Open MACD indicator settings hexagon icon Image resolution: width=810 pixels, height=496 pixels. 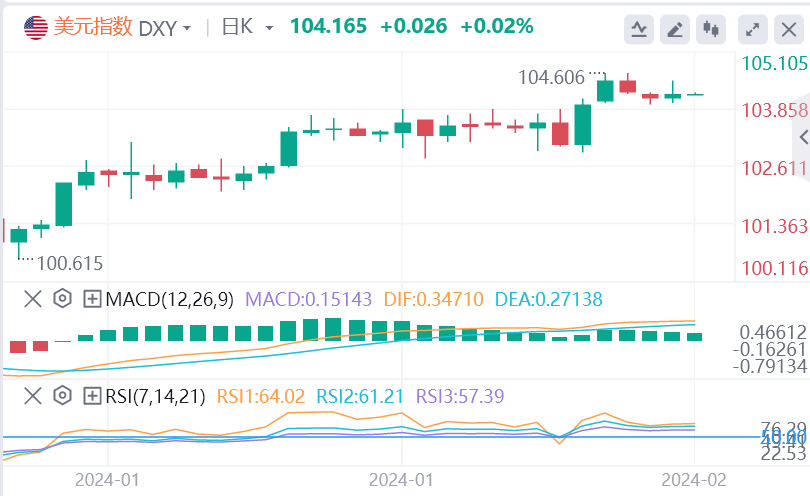click(63, 299)
